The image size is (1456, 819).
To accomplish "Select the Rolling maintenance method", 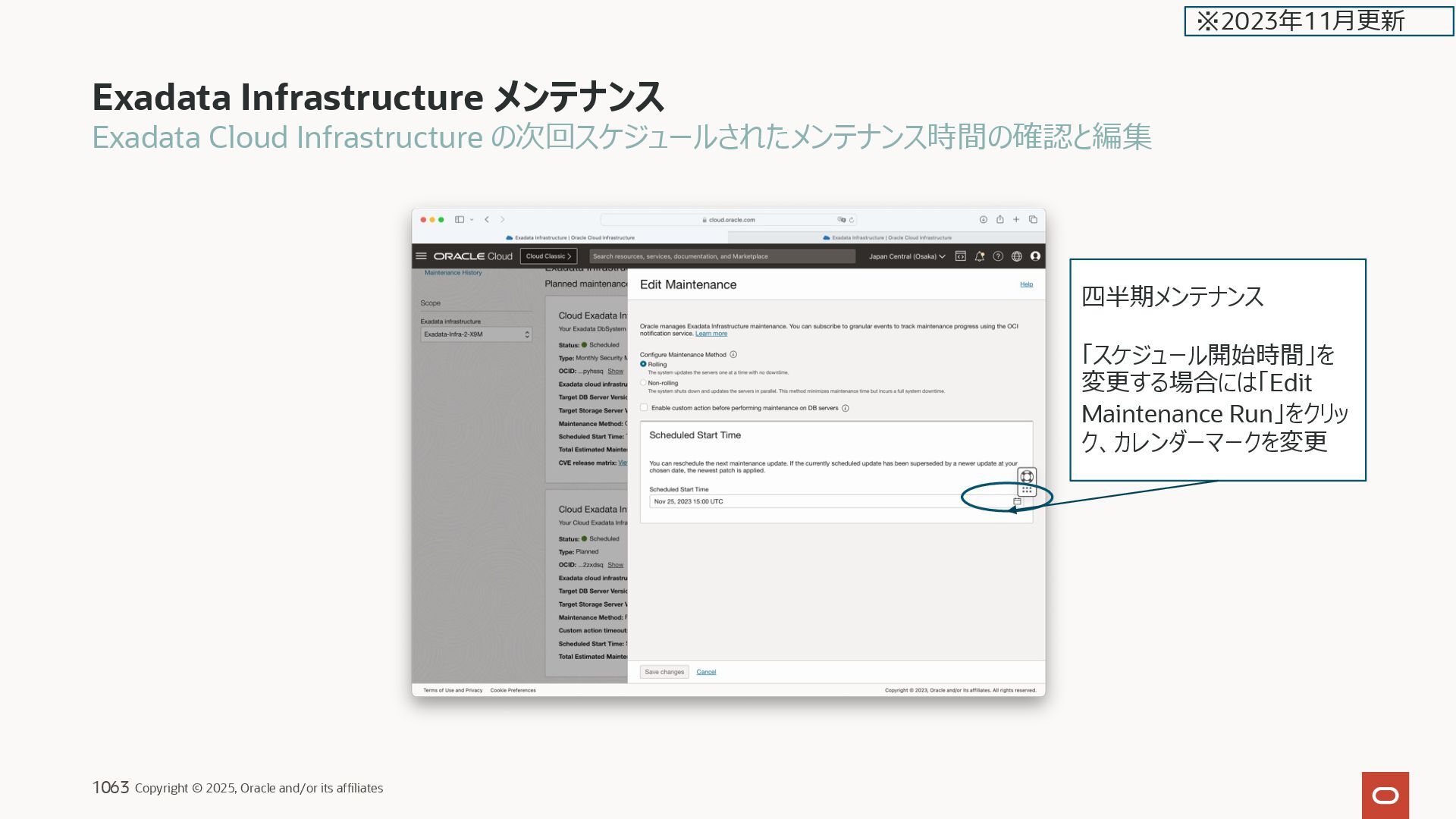I will pos(643,364).
